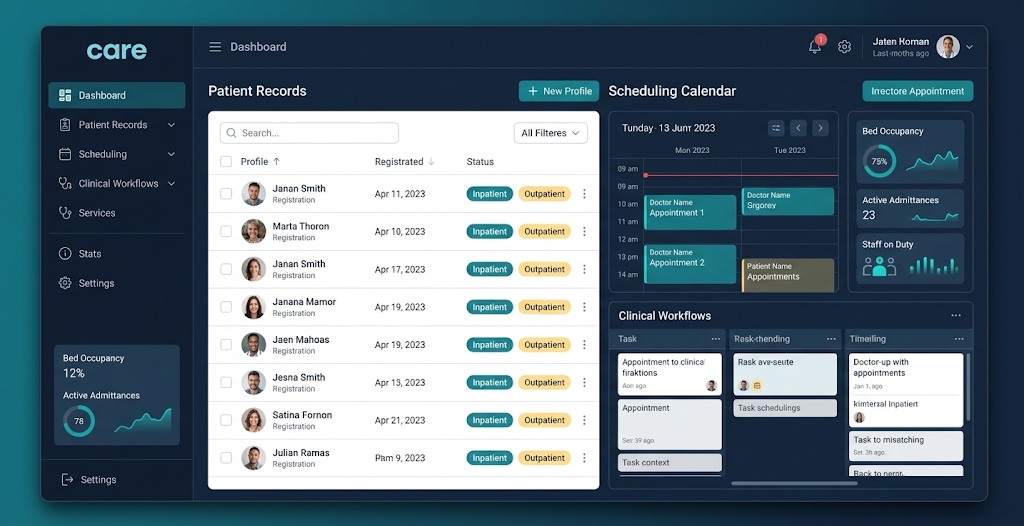
Task: Go to the previous calendar period
Action: (x=798, y=128)
